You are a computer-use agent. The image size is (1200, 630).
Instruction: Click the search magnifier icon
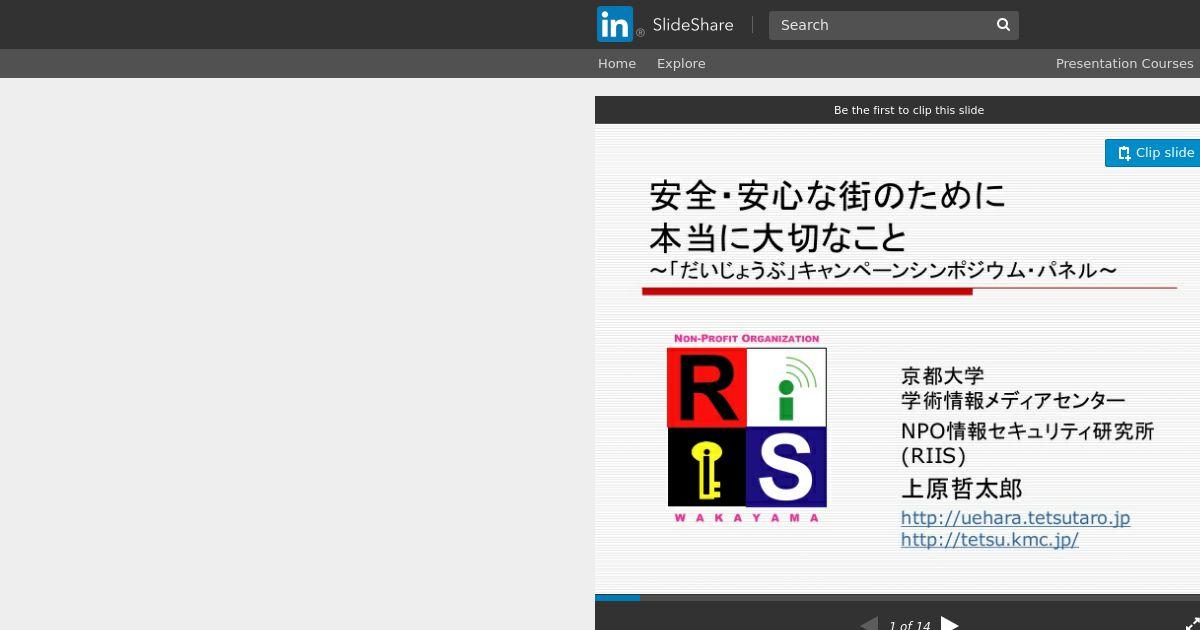point(1004,25)
